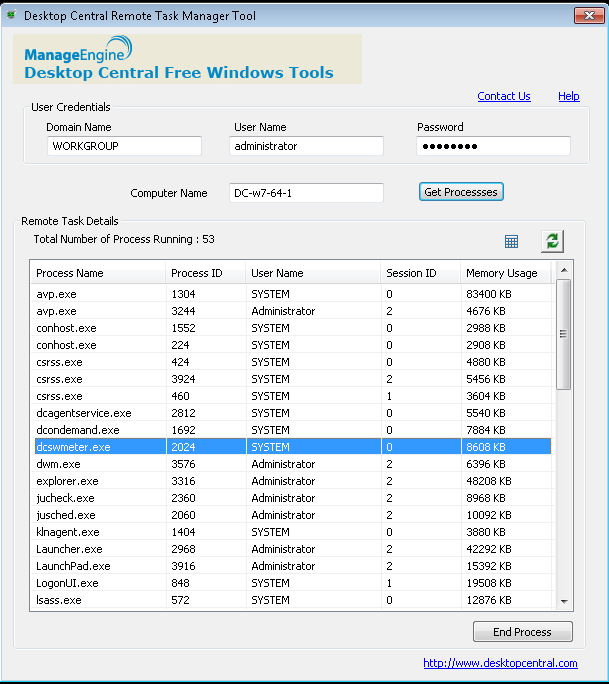Click the Computer Name input field
The height and width of the screenshot is (684, 609).
point(306,193)
